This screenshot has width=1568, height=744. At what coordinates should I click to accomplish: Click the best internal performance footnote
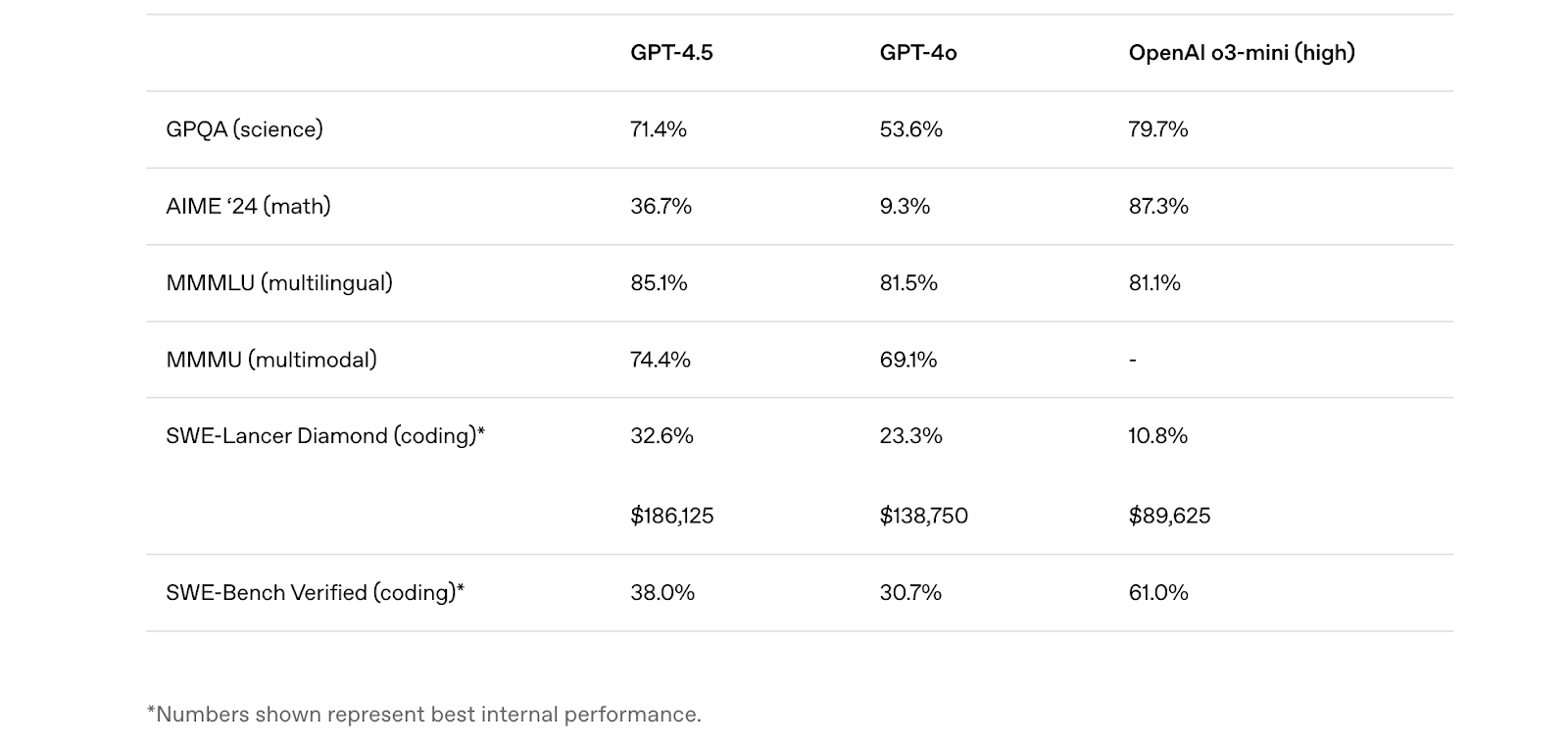(x=423, y=714)
